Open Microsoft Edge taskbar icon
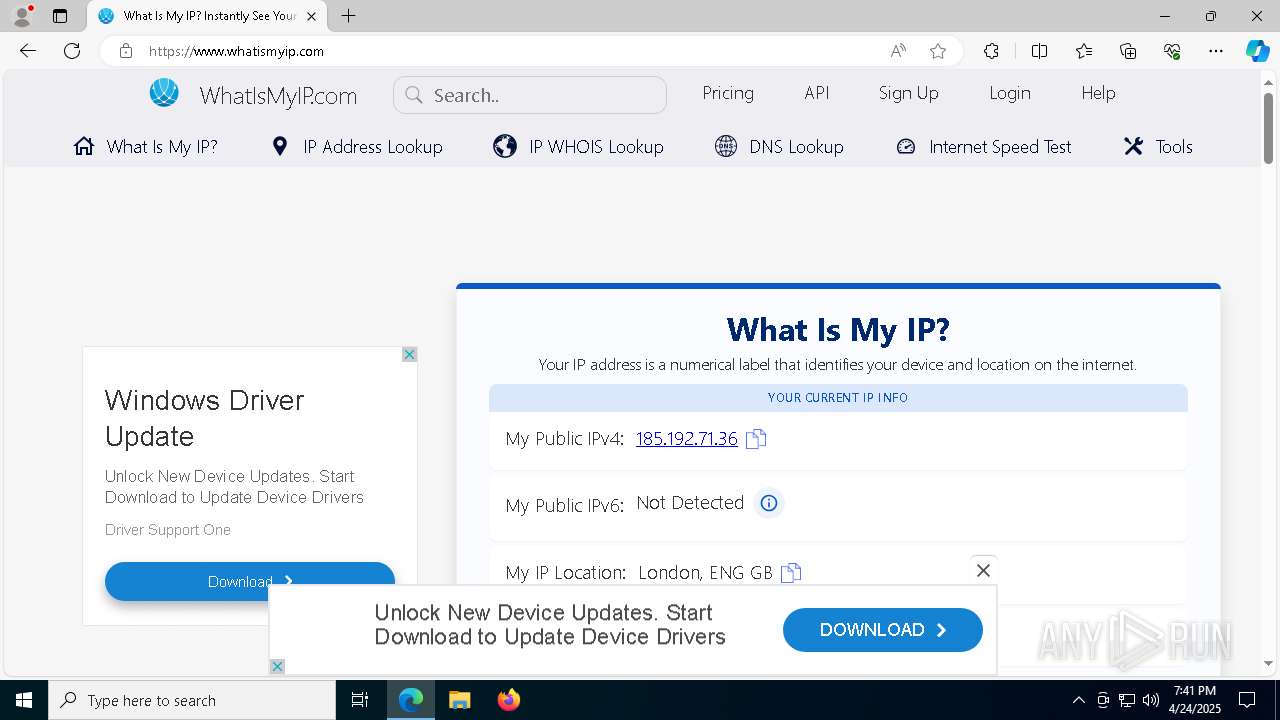 point(411,700)
